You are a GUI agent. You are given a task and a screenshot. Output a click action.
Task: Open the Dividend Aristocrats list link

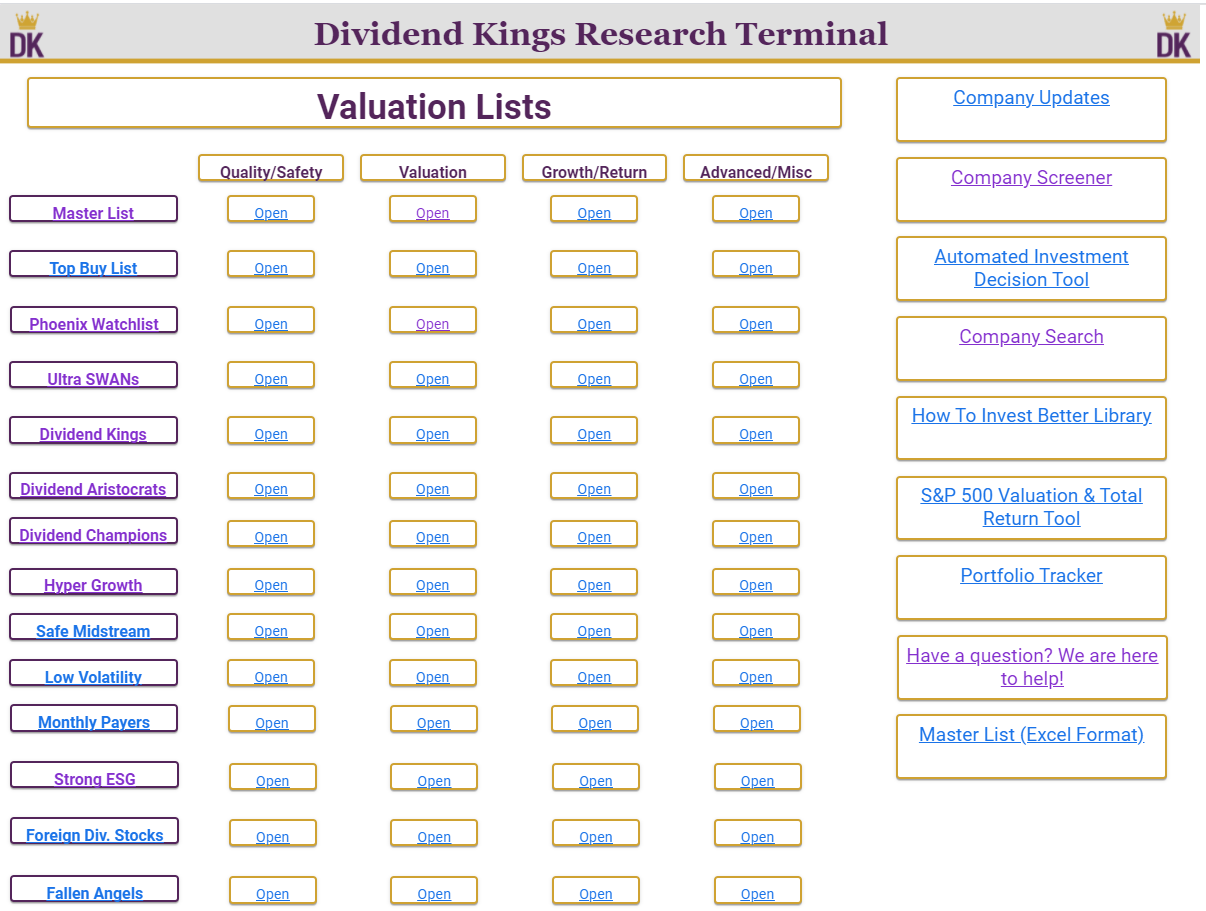click(93, 489)
